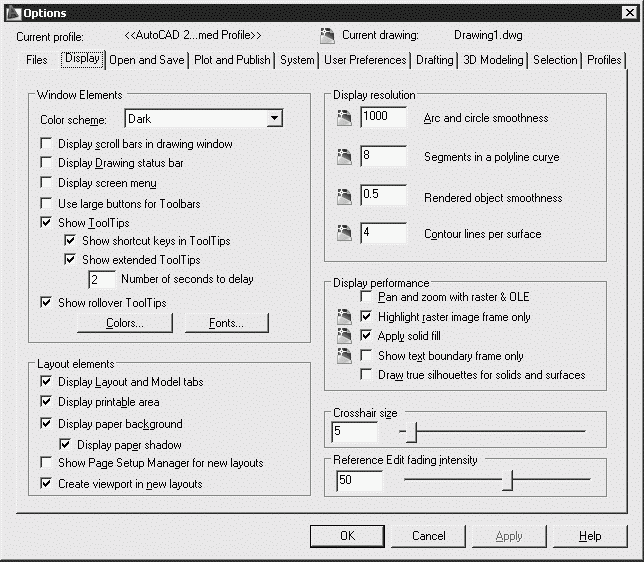Click the Crosshair size slider handle
The image size is (644, 562).
pos(409,433)
